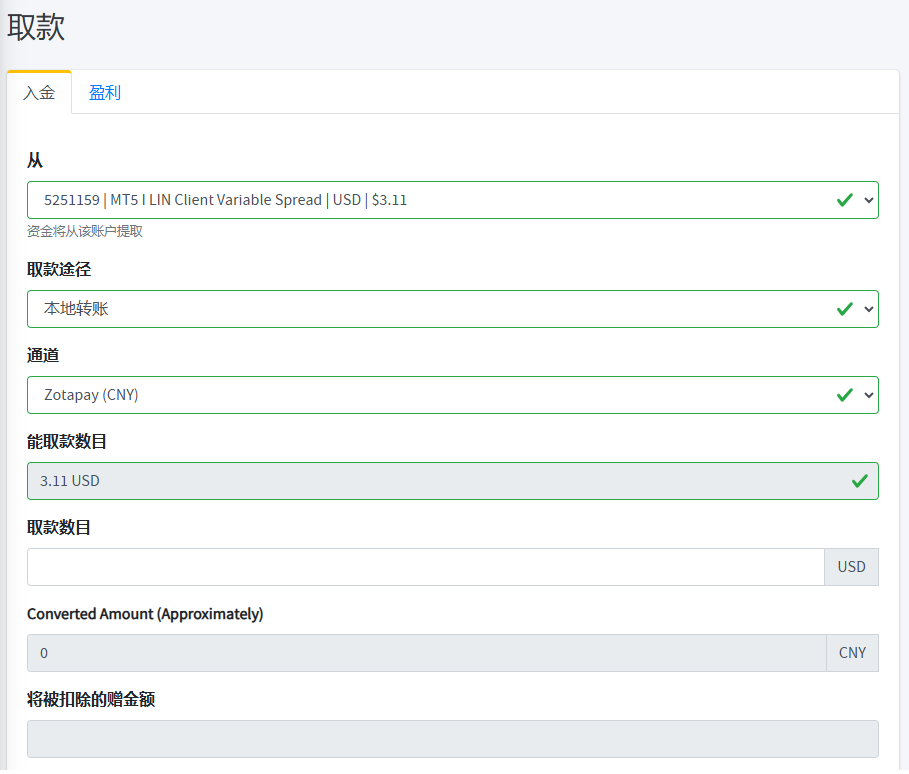Click the 取款数目 amount input field
This screenshot has height=774, width=909.
pos(426,567)
